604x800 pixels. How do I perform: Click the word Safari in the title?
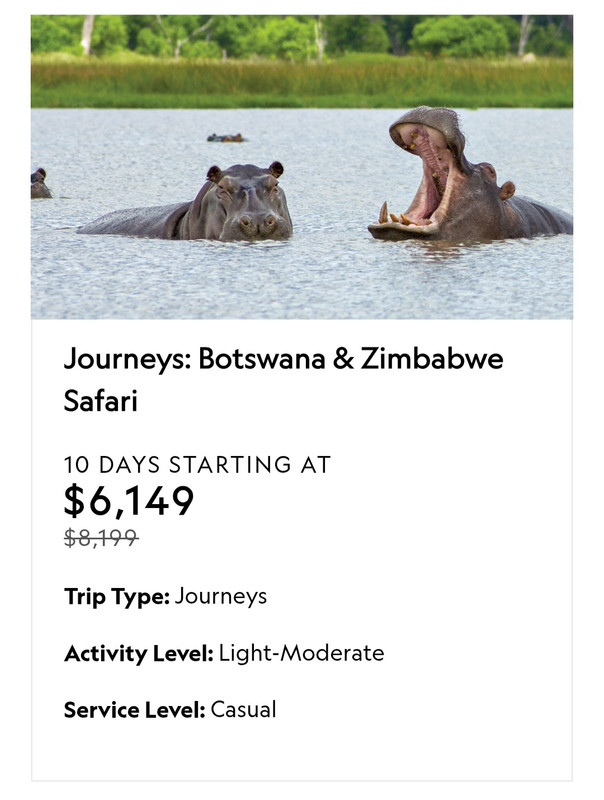[101, 401]
